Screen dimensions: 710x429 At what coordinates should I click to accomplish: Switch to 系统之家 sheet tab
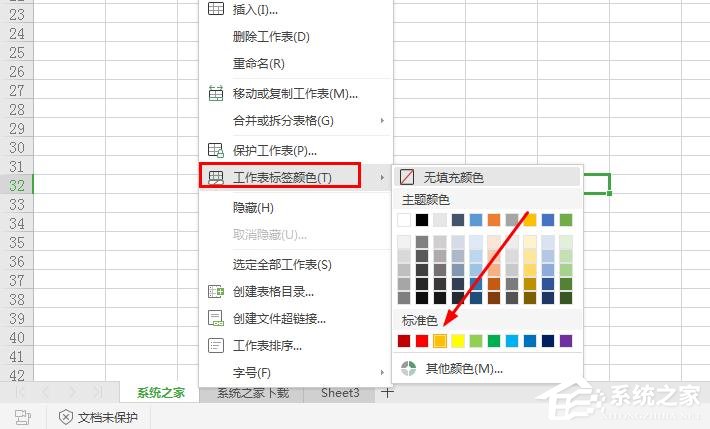pyautogui.click(x=161, y=392)
